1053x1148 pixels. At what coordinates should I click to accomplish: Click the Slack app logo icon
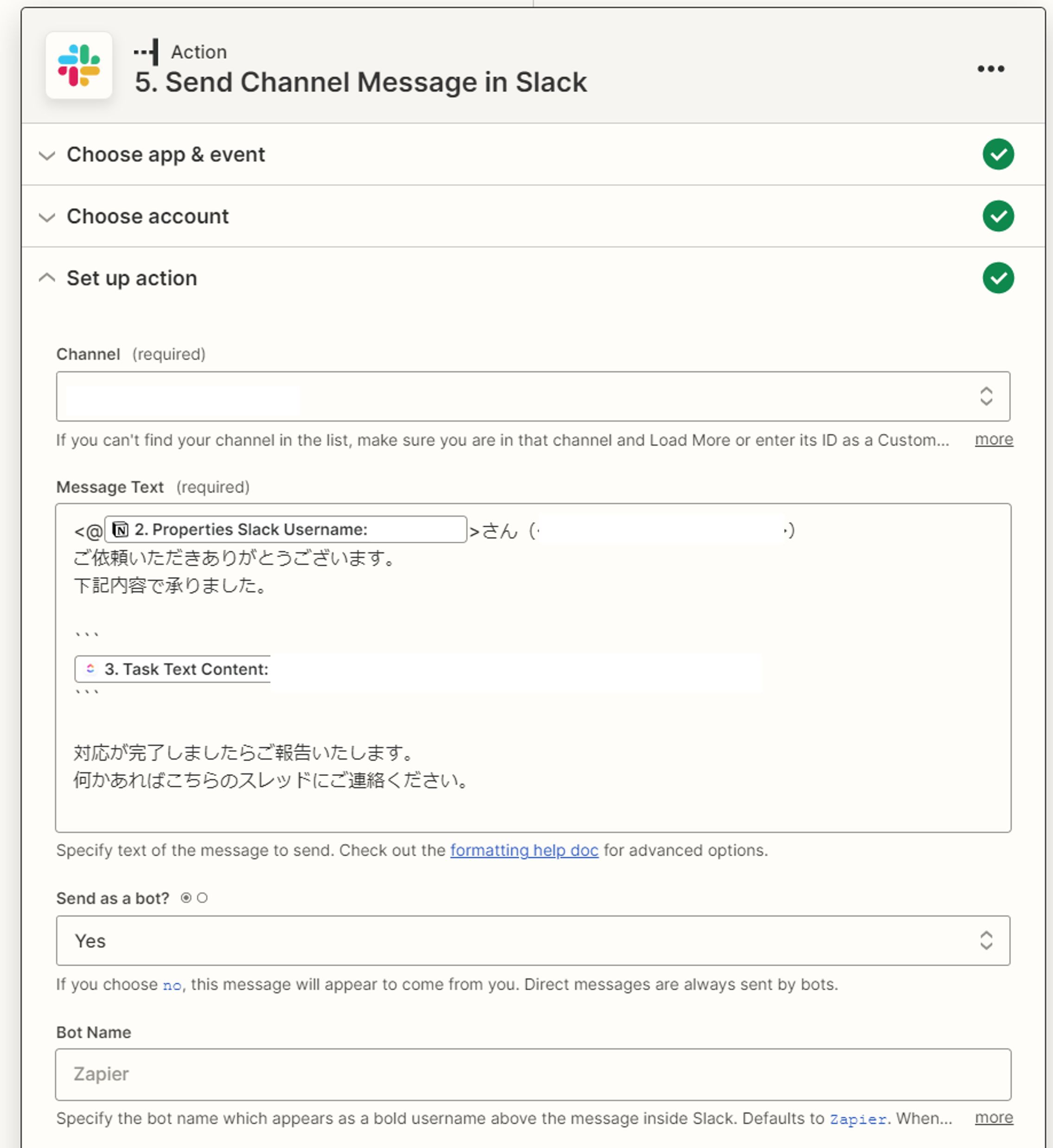(x=79, y=65)
